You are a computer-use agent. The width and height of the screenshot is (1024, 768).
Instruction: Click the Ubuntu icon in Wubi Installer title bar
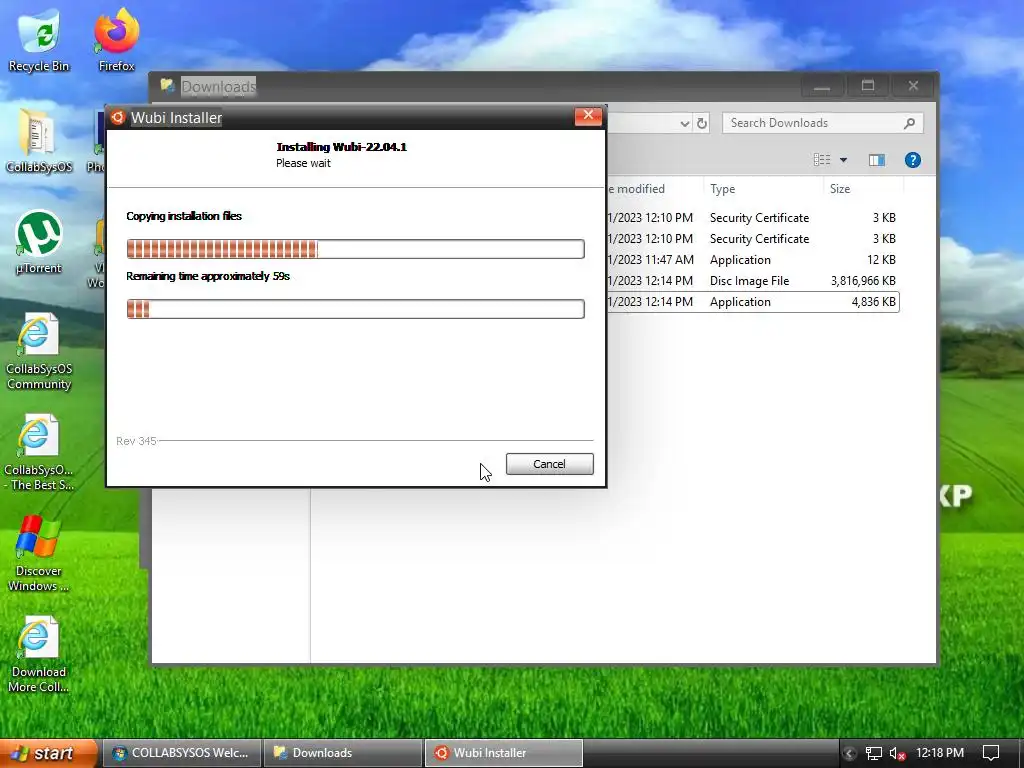click(118, 118)
